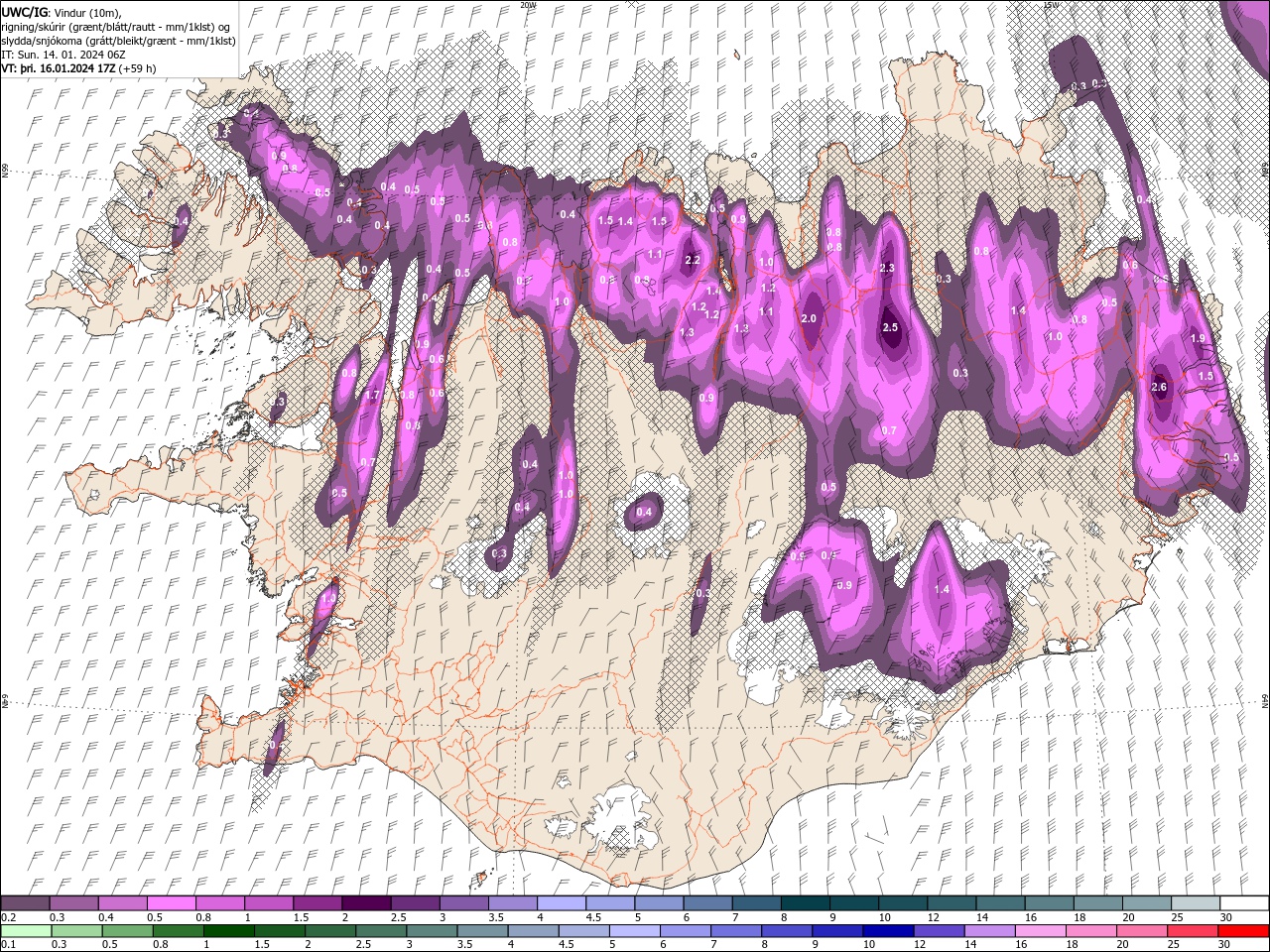Click the '0.1' label of the lower scale
1270x952 pixels.
click(8, 945)
